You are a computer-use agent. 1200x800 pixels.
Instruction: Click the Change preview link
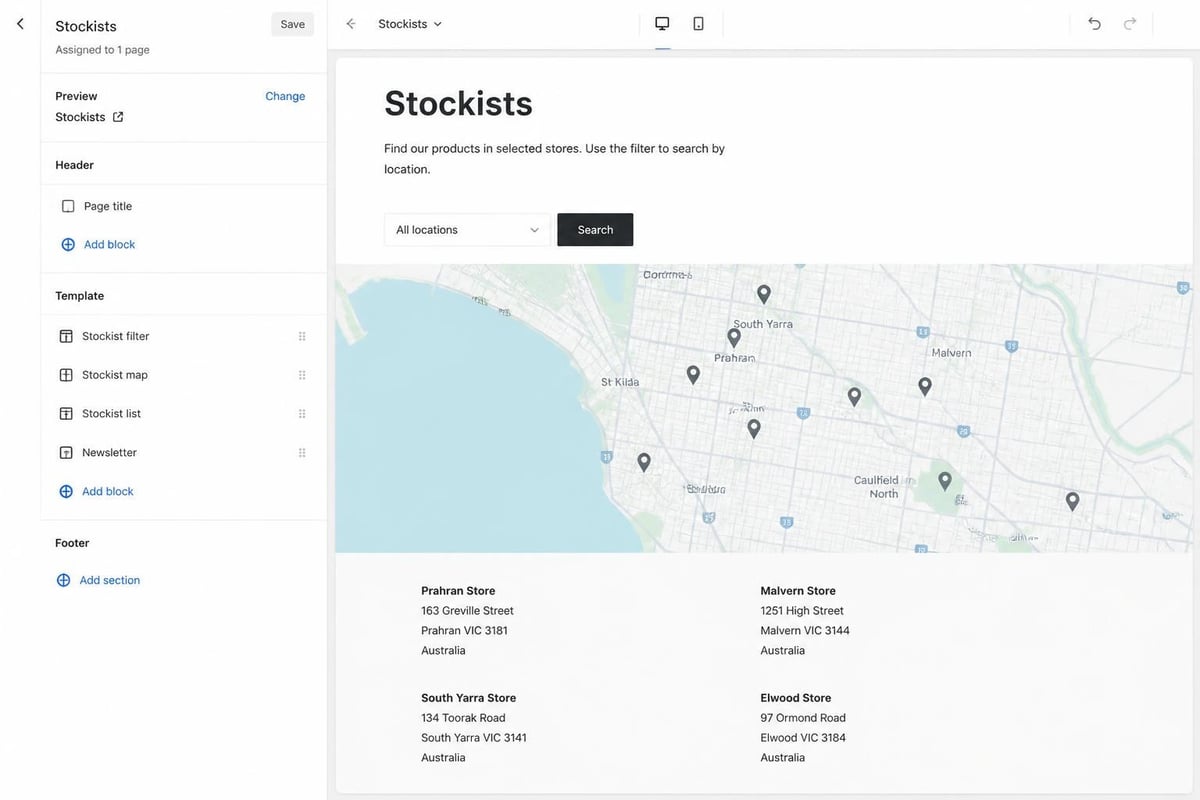pos(285,96)
